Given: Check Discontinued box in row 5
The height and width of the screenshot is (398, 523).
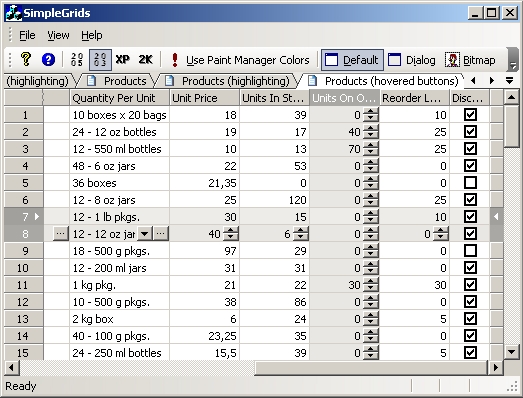Looking at the screenshot, I should click(x=470, y=182).
